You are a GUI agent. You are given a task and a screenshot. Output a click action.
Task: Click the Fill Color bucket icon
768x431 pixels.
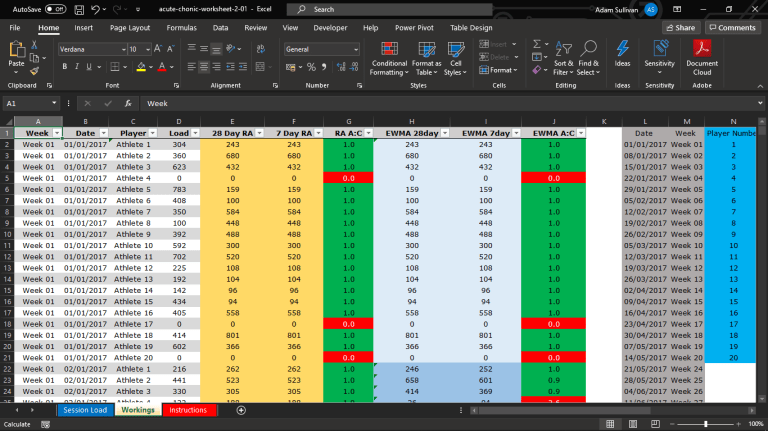click(141, 67)
